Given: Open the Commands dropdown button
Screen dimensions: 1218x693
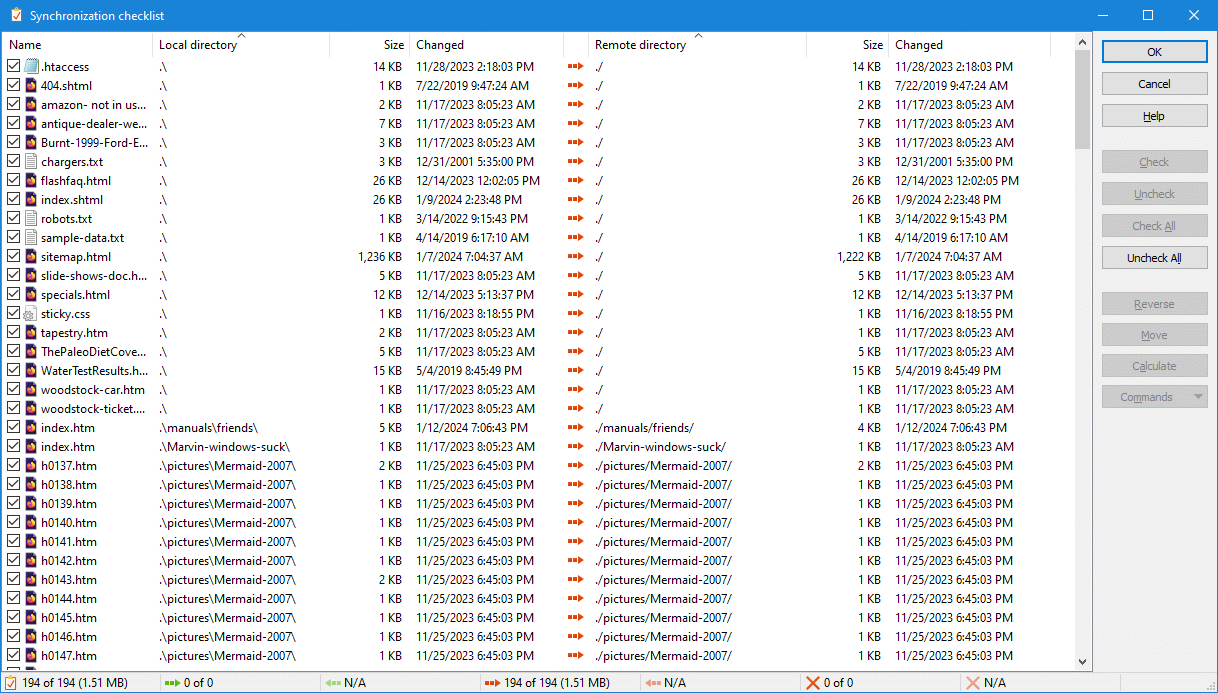Looking at the screenshot, I should coord(1154,397).
